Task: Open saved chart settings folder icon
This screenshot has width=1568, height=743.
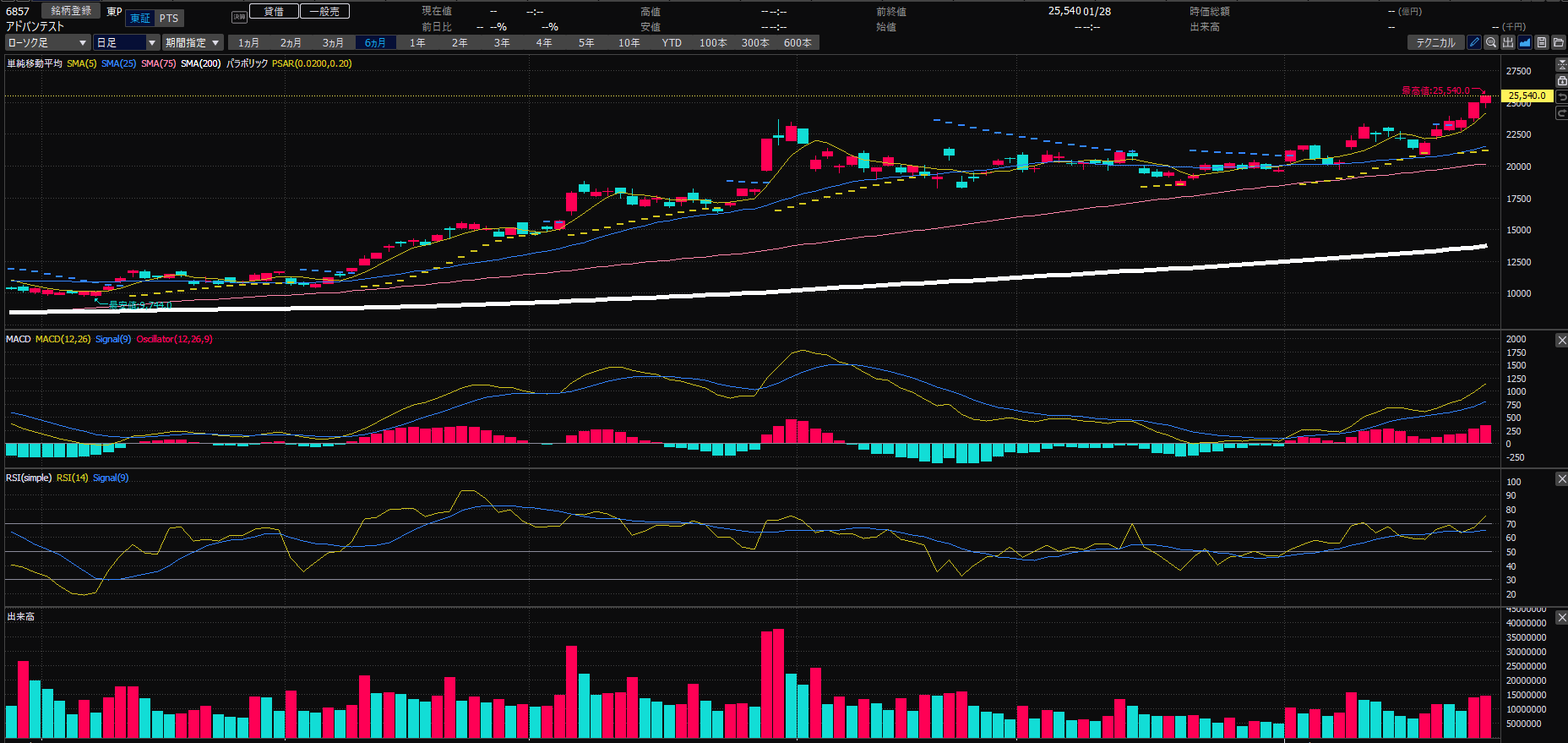Action: click(x=1559, y=42)
